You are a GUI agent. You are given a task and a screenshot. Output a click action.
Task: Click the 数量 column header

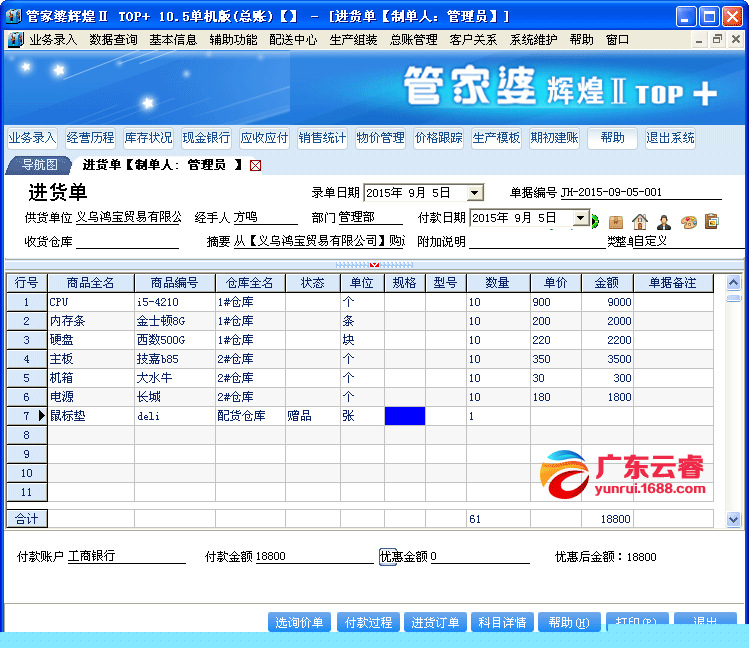(x=498, y=283)
